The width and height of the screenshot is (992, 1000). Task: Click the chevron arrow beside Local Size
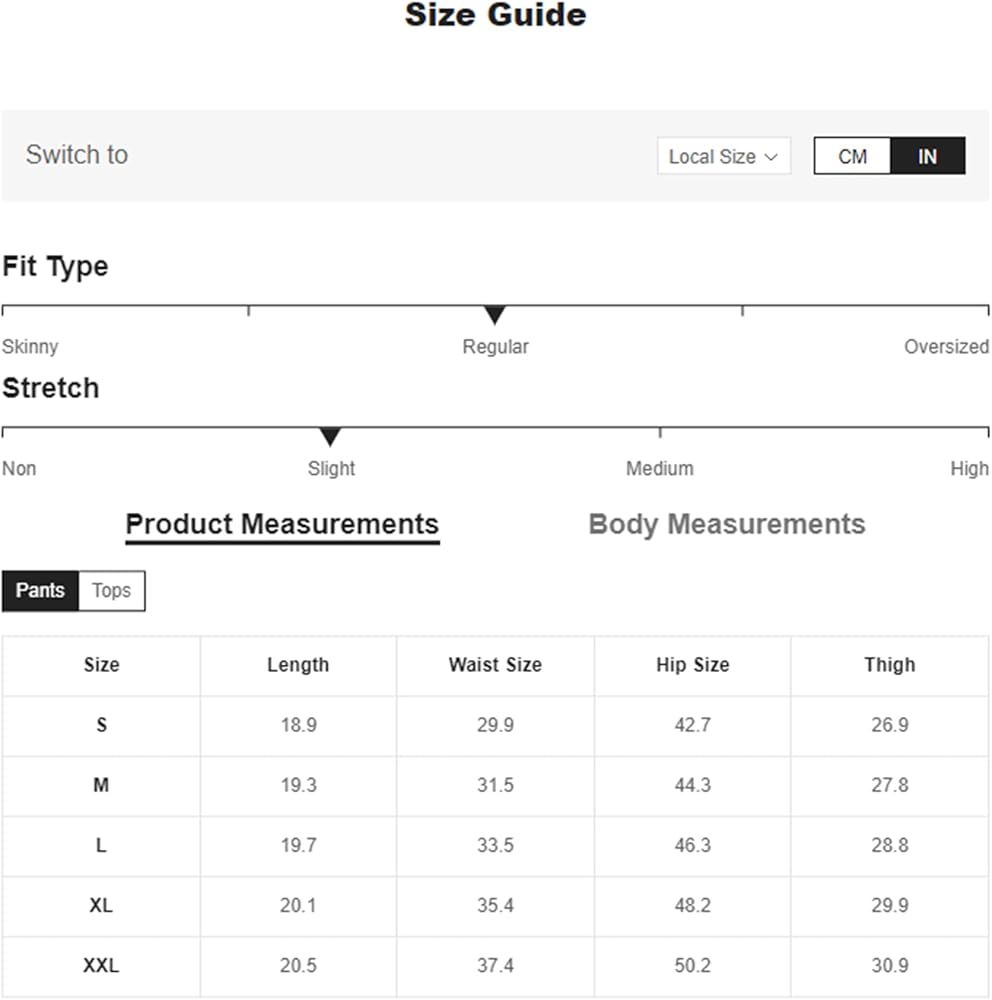tap(771, 157)
